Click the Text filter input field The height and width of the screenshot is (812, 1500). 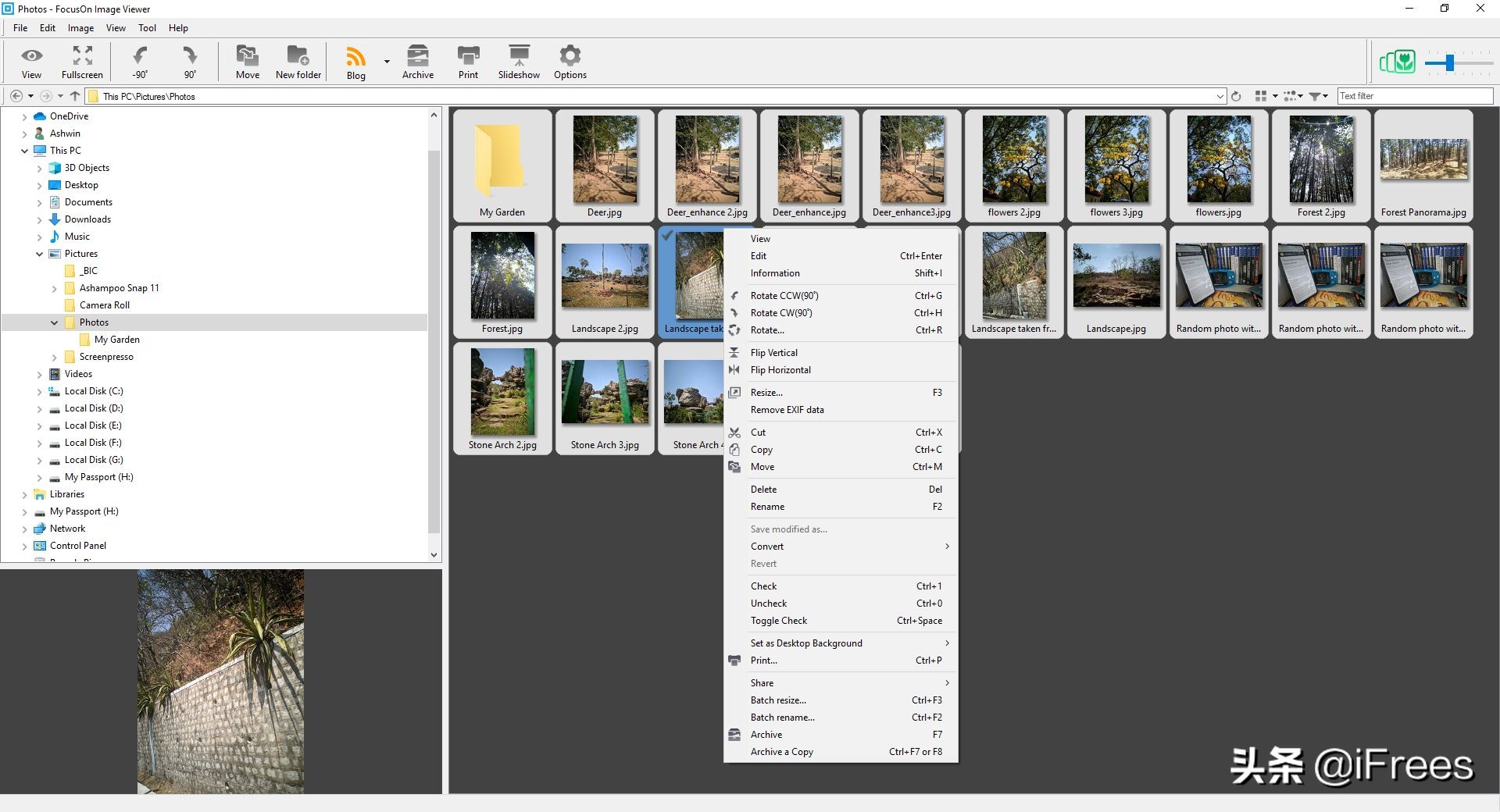(1414, 96)
